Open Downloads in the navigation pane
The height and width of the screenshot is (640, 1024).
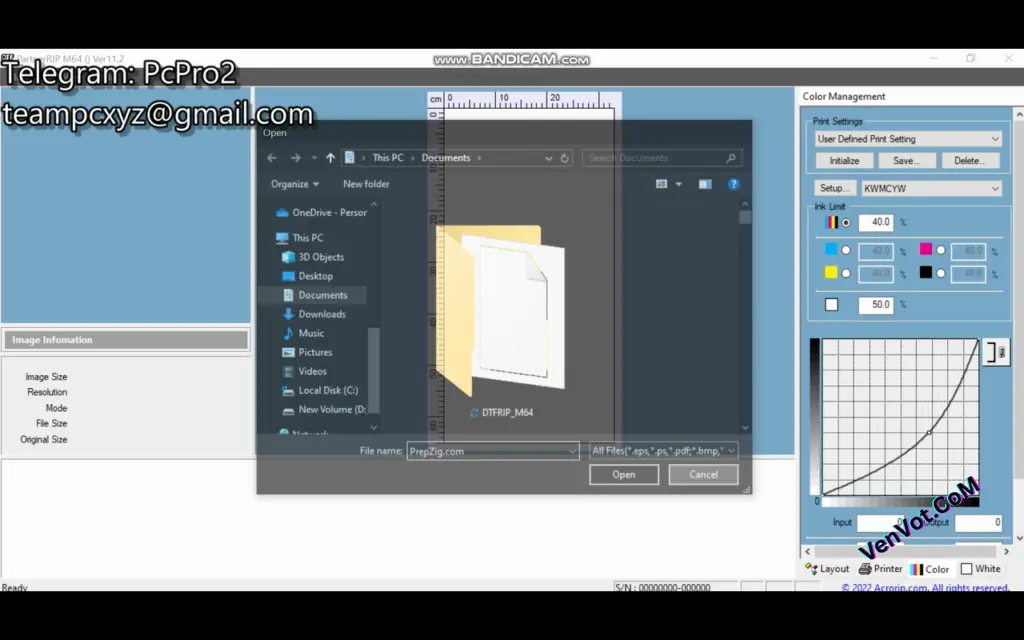tap(314, 314)
